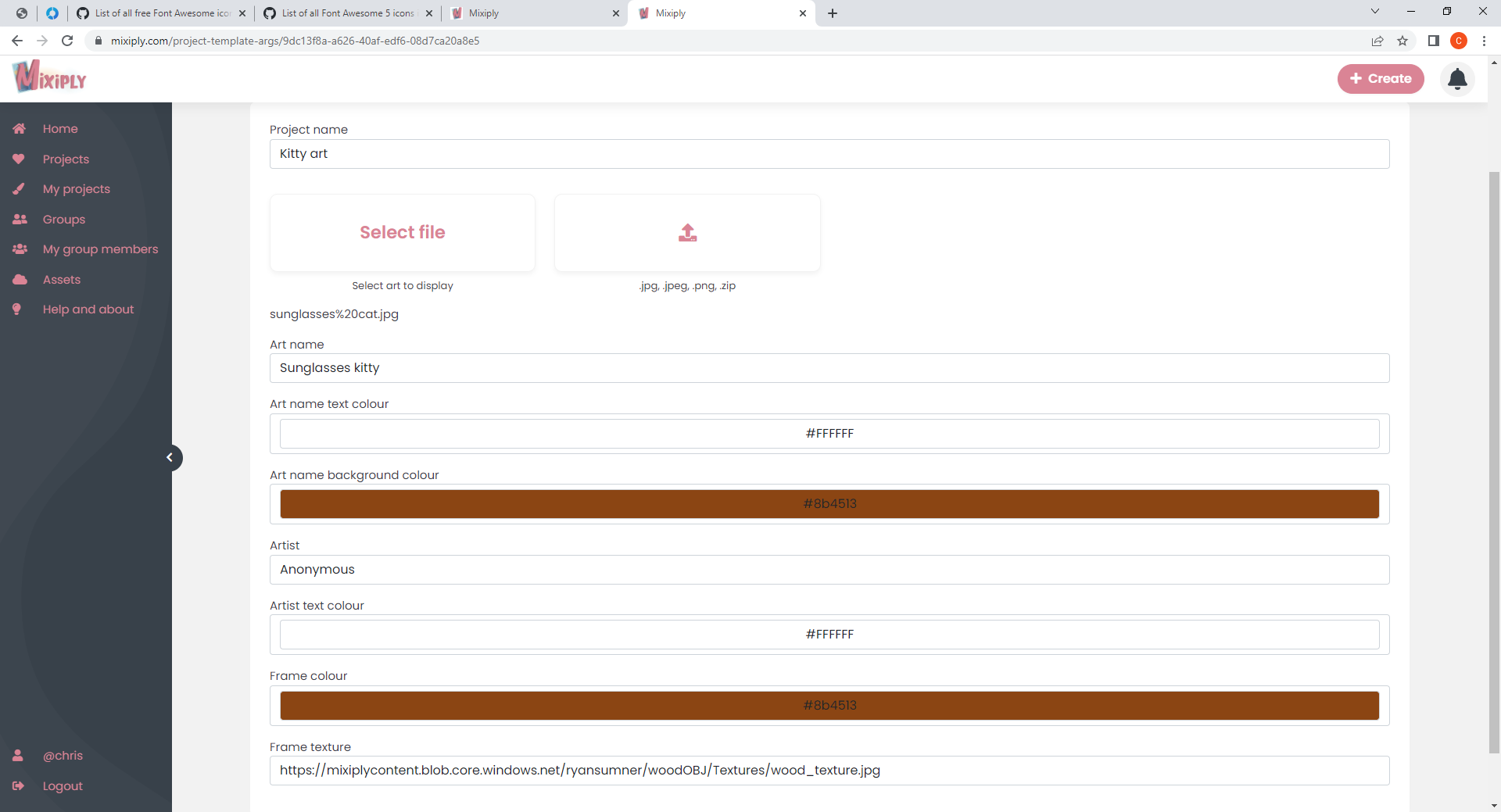Image resolution: width=1501 pixels, height=812 pixels.
Task: Click the My group members icon
Action: [x=20, y=249]
